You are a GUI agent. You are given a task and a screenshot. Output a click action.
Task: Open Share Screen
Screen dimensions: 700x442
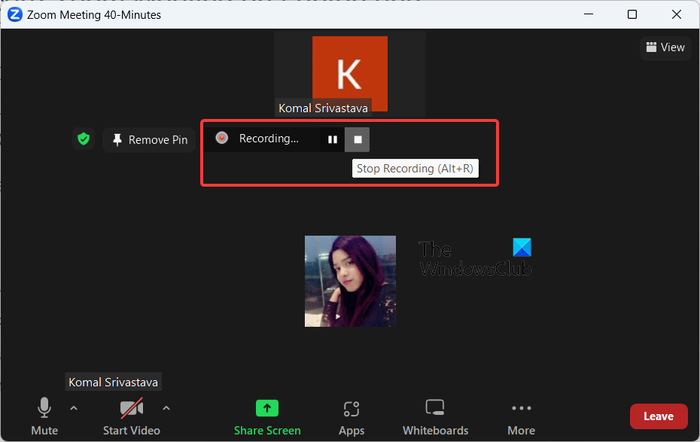pos(267,417)
